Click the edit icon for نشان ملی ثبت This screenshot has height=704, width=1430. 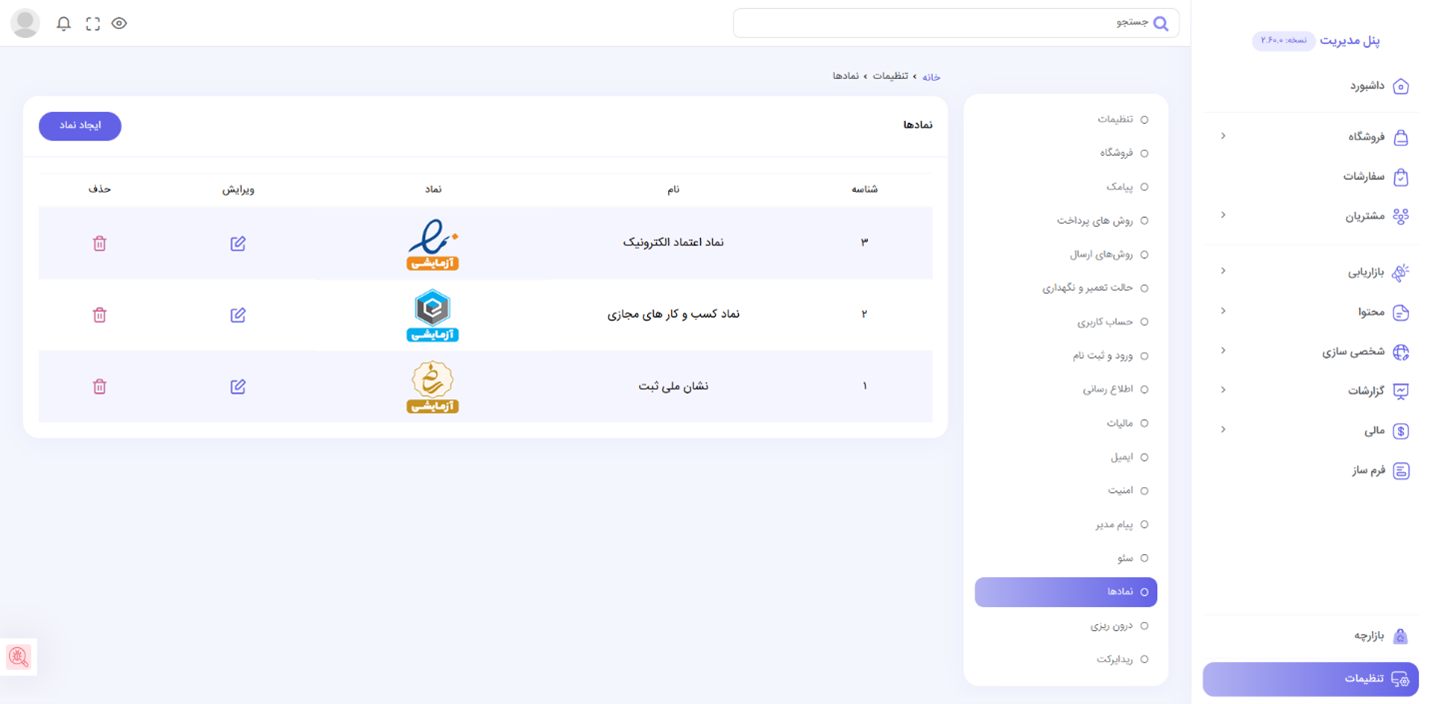coord(238,386)
